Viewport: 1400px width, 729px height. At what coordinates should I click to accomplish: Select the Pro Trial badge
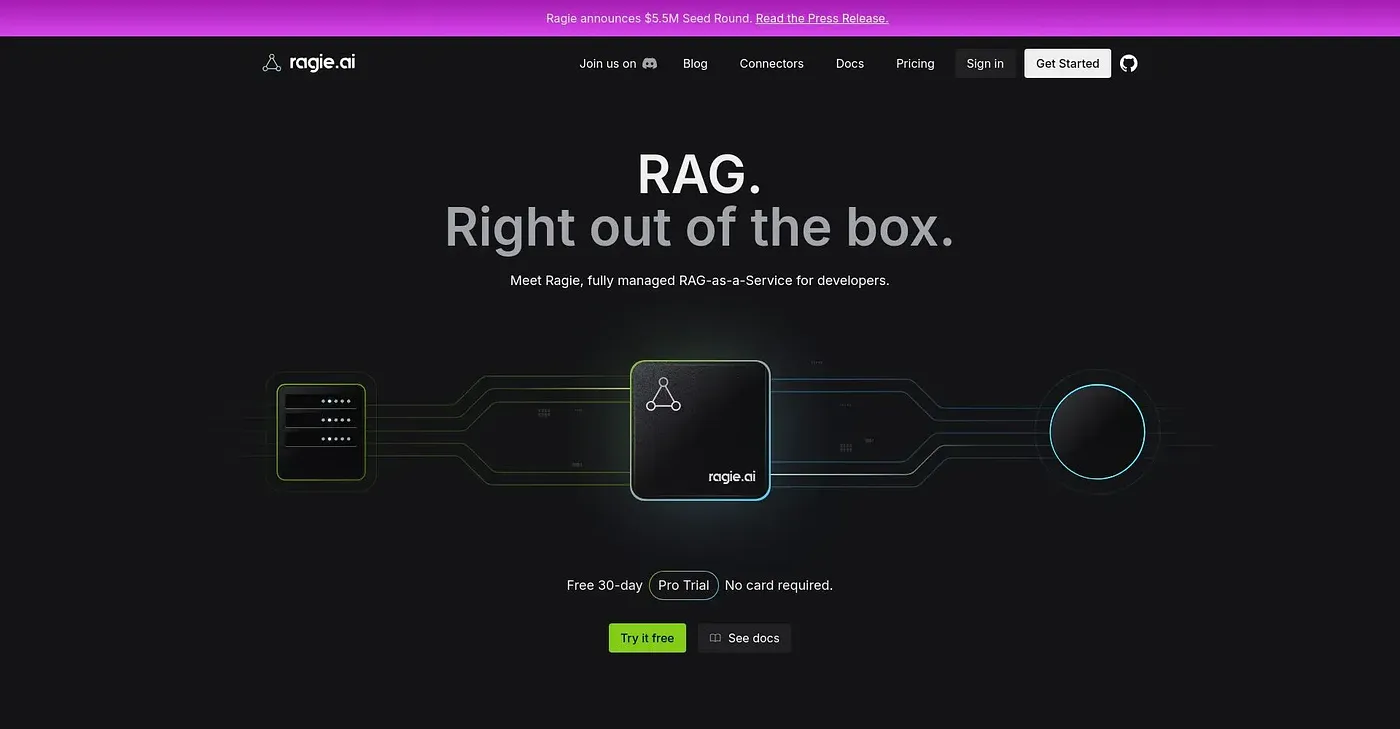tap(684, 585)
